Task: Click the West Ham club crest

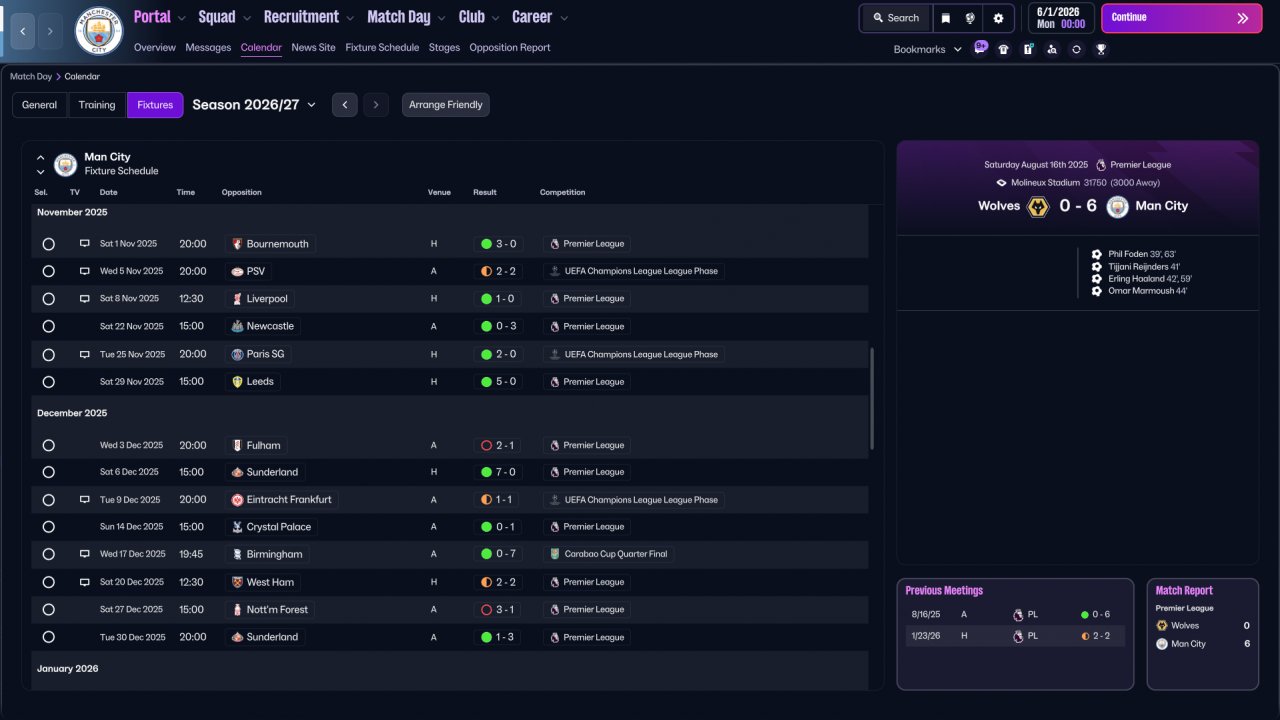Action: [237, 582]
